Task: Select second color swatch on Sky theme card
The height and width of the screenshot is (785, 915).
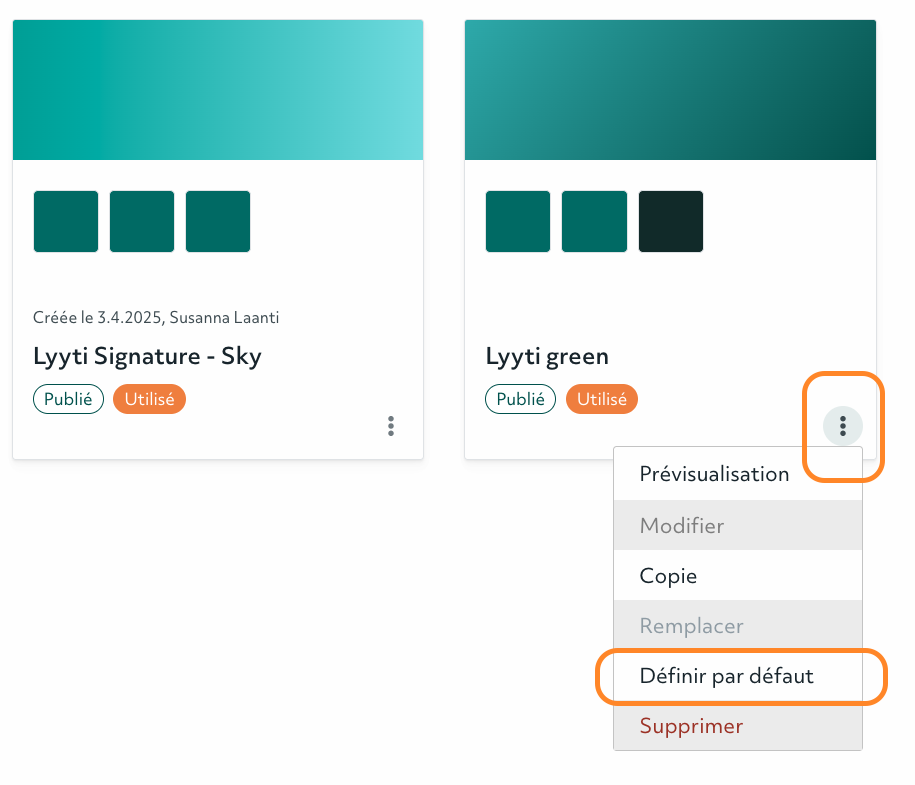Action: 142,221
